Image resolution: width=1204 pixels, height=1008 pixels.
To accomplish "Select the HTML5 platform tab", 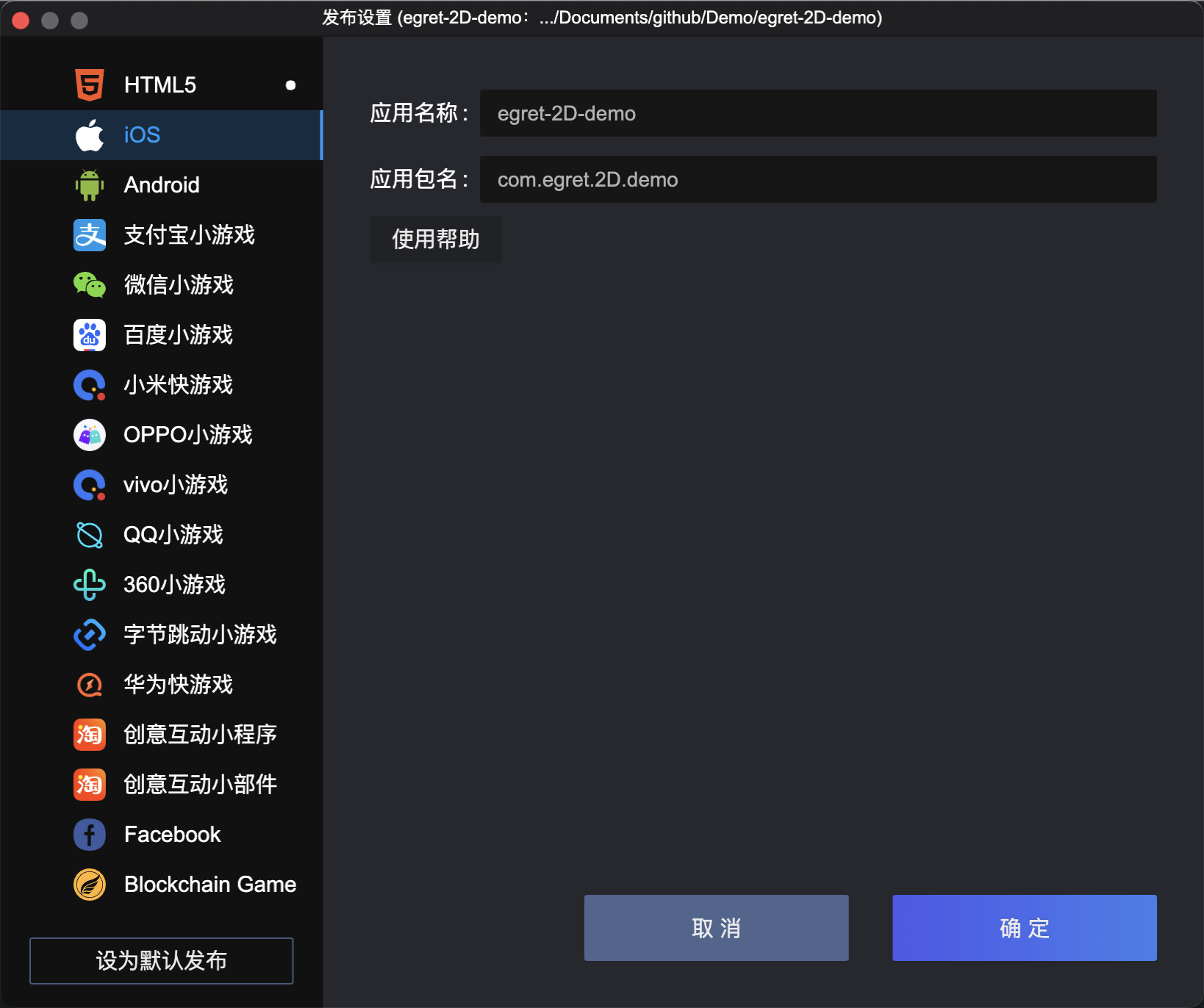I will [161, 85].
